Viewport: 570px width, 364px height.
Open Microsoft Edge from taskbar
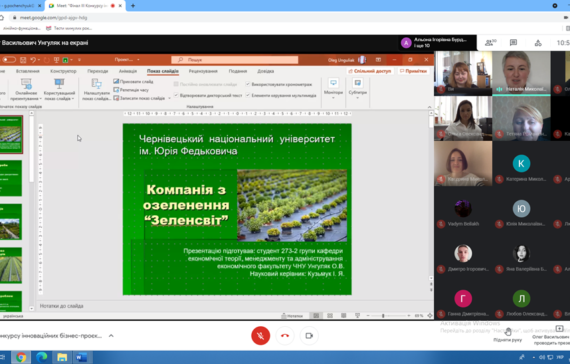41,357
